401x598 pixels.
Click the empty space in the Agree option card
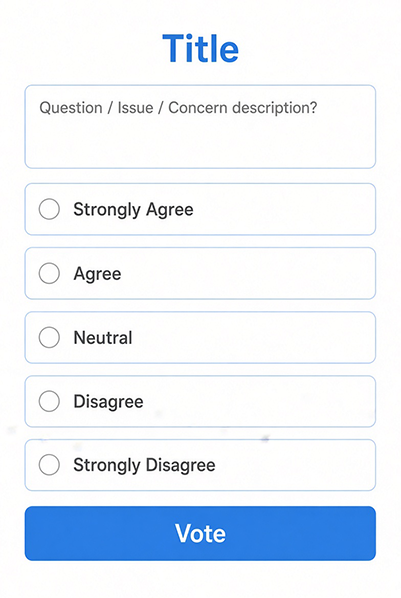tap(248, 273)
